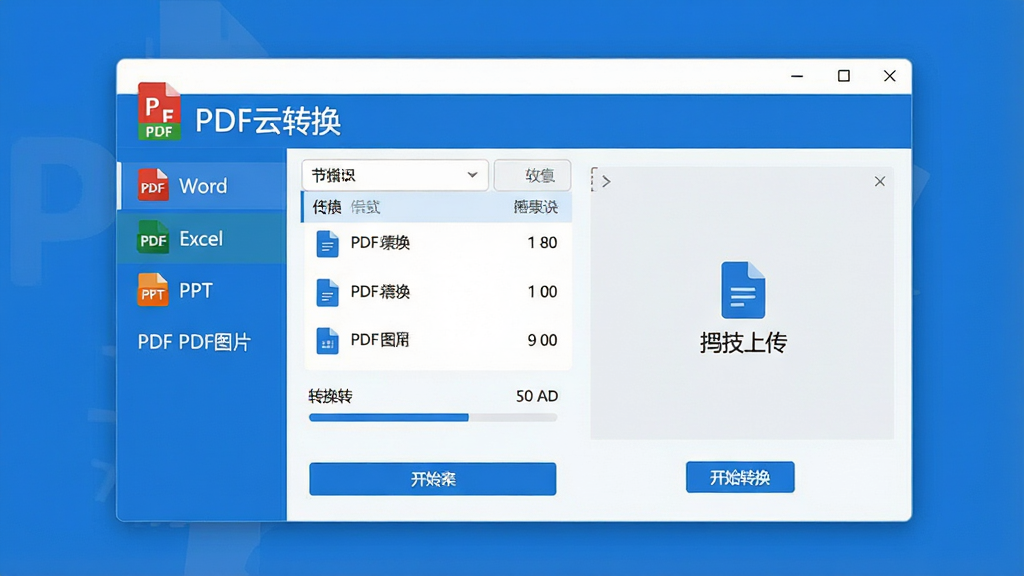Minimize the PDF云转换 window
This screenshot has width=1024, height=576.
(x=797, y=76)
